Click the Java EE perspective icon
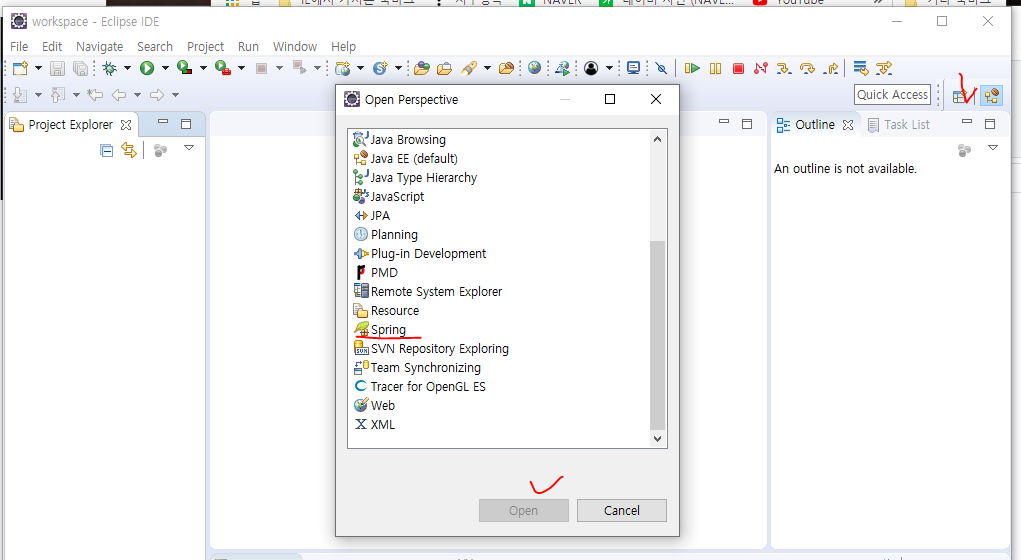The image size is (1021, 560). [992, 96]
